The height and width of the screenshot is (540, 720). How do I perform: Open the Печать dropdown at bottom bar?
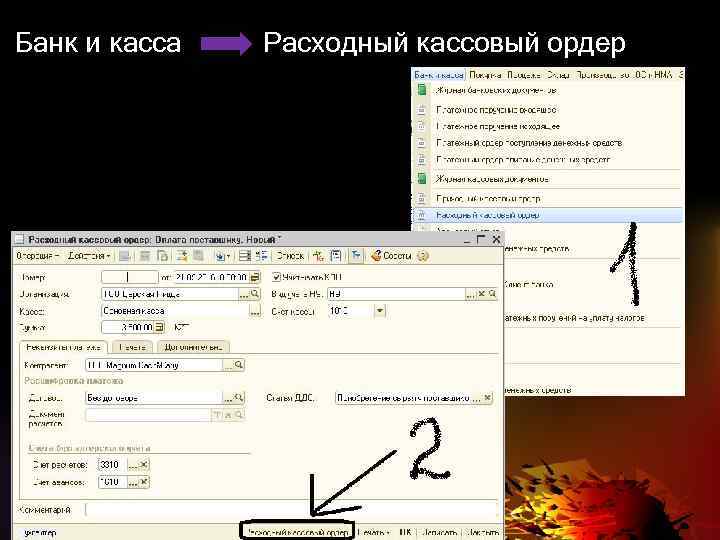tap(373, 533)
